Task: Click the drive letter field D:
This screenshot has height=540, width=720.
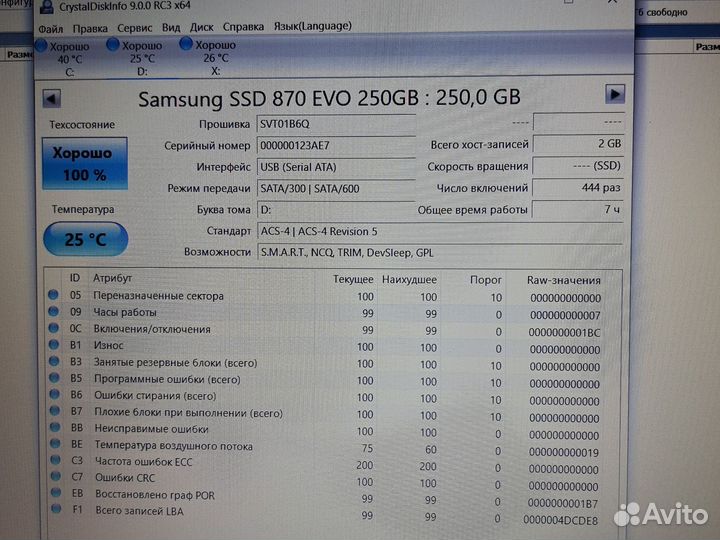Action: (x=336, y=210)
